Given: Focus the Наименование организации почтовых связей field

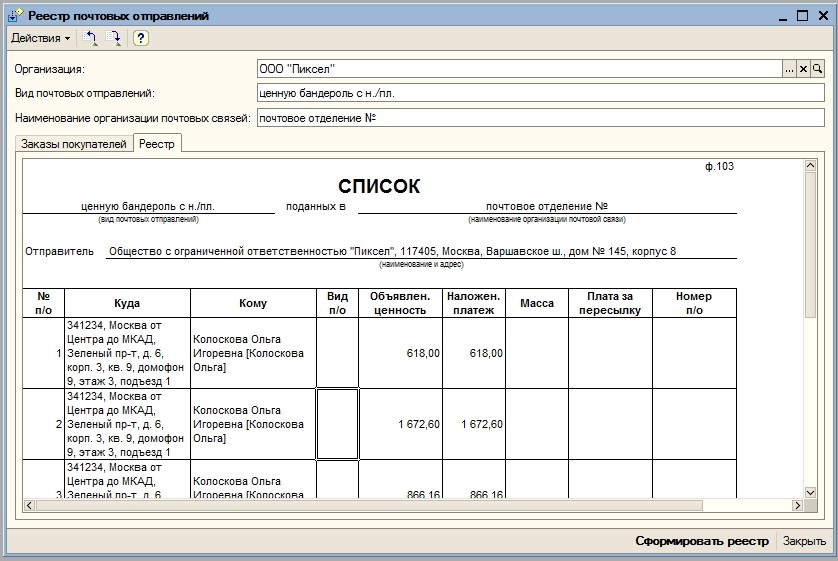Looking at the screenshot, I should point(540,117).
